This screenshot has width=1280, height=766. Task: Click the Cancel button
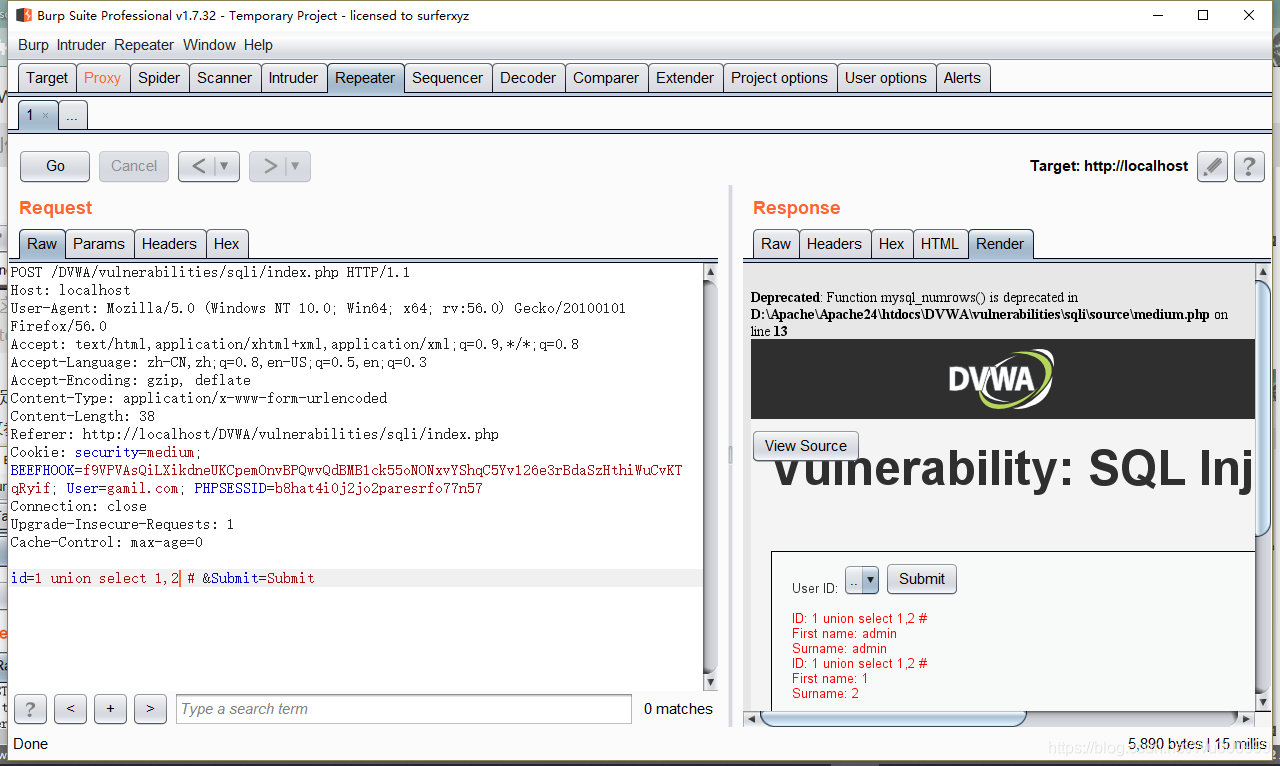coord(134,166)
